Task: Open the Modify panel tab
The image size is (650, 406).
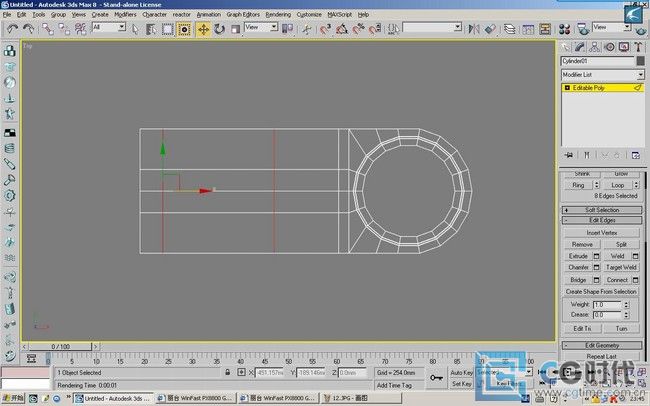Action: point(580,47)
